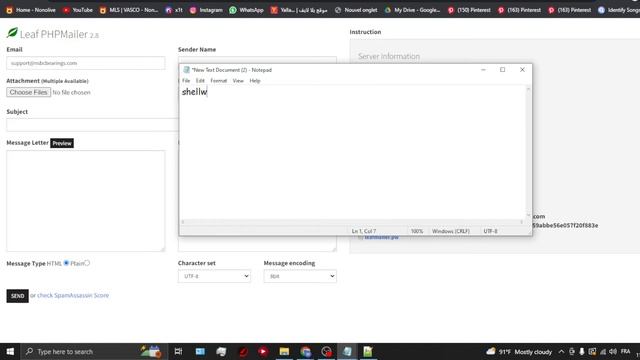This screenshot has width=640, height=360.
Task: Click the weather widget on taskbar
Action: point(519,351)
